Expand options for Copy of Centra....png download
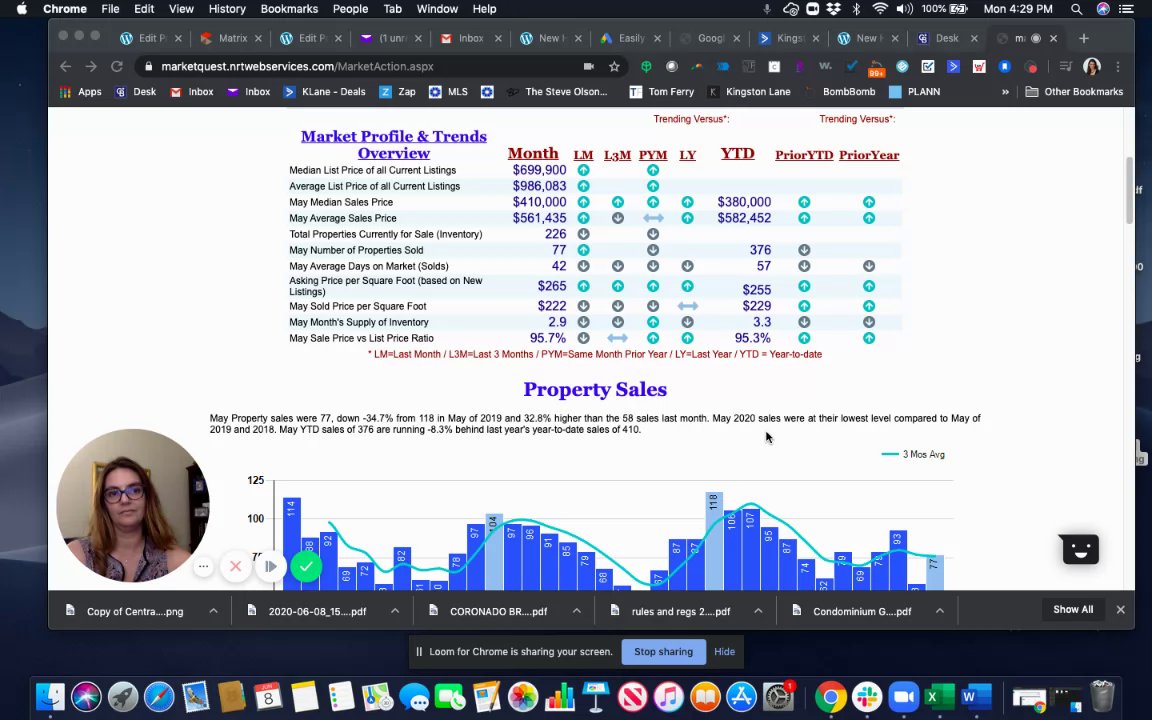1152x720 pixels. 213,611
